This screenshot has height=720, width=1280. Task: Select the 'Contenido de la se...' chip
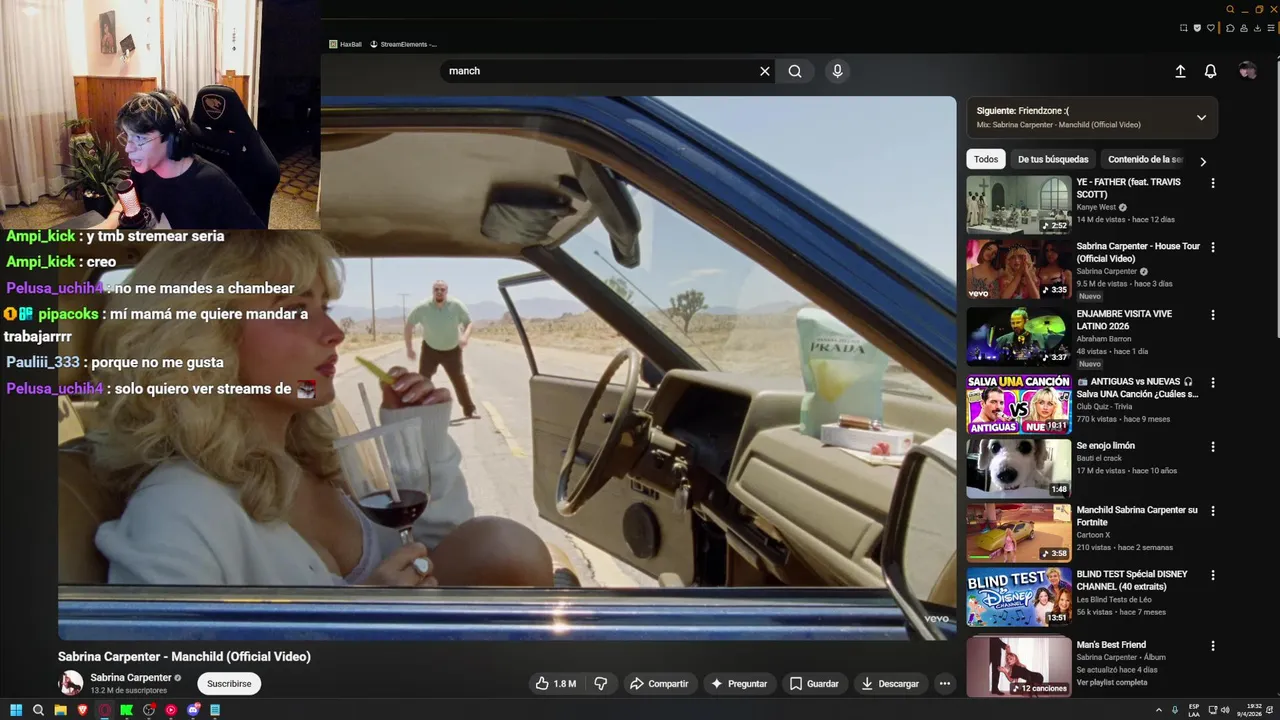1144,160
